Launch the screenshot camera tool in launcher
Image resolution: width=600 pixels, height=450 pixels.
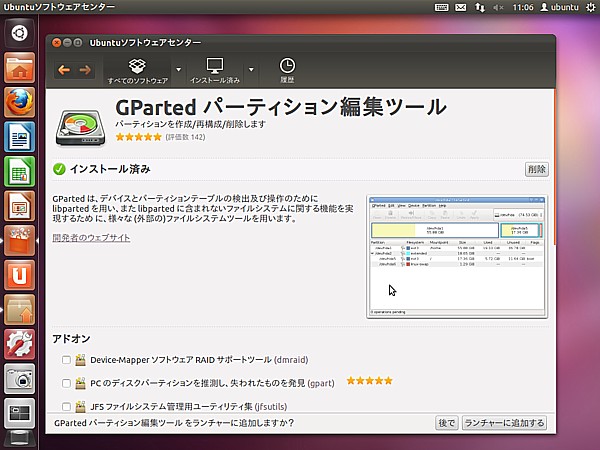pyautogui.click(x=20, y=378)
